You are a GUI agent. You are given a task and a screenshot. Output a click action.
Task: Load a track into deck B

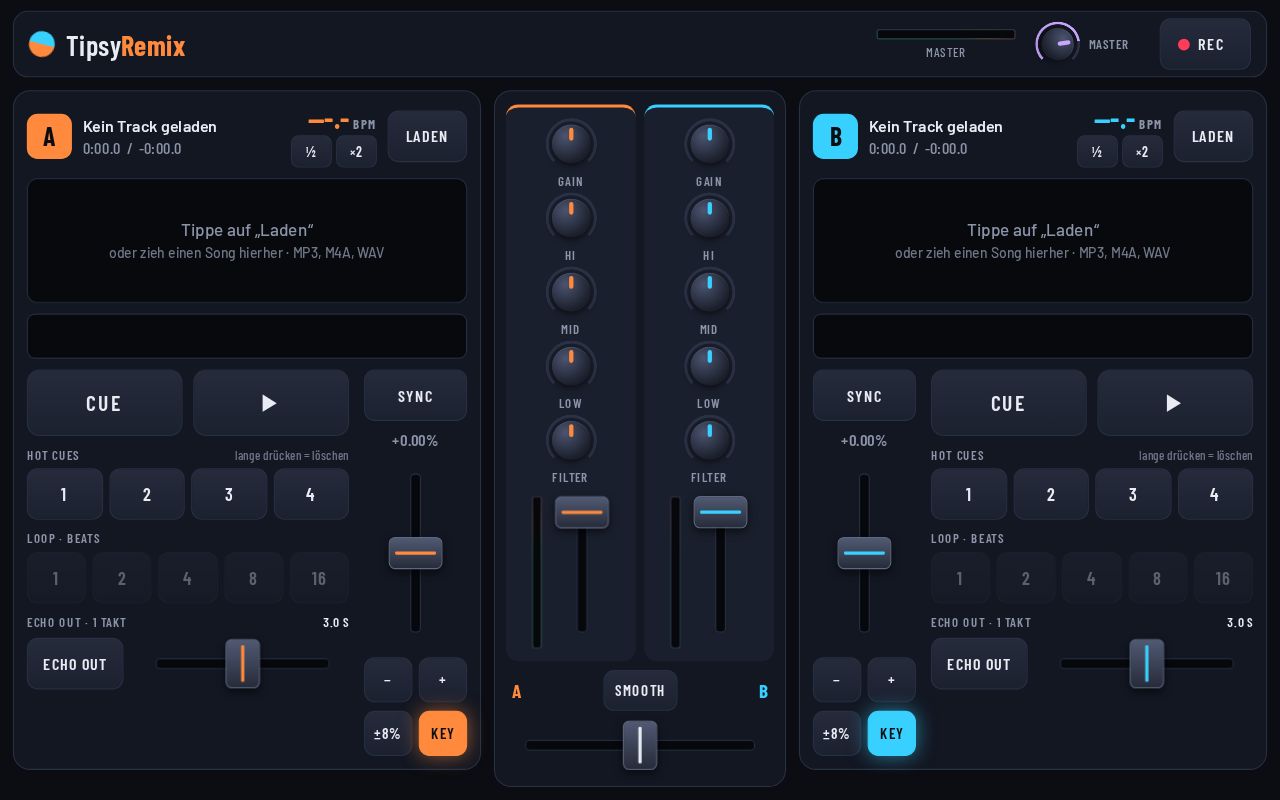coord(1213,136)
